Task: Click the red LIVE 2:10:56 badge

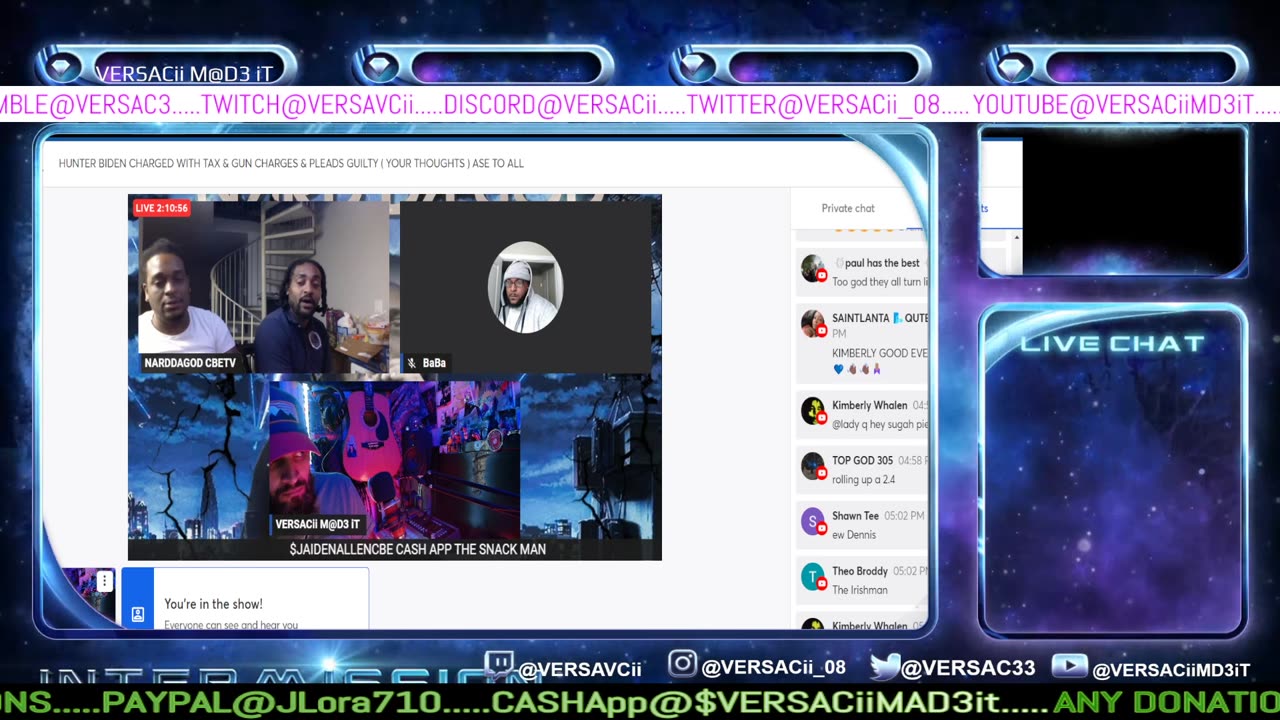Action: coord(161,208)
